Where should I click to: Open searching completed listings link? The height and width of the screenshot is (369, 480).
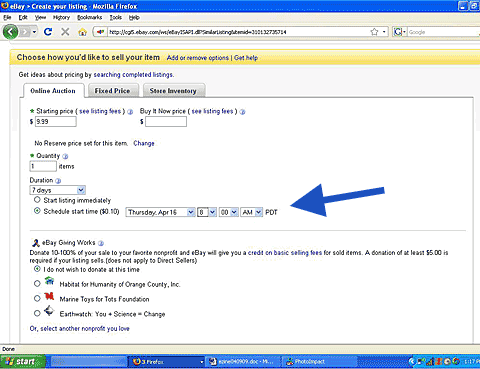pyautogui.click(x=133, y=75)
